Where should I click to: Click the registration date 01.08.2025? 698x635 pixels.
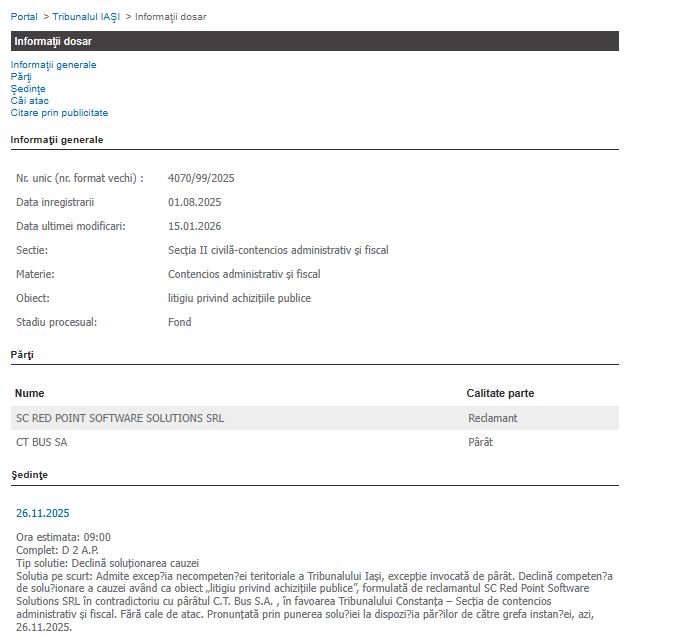(194, 202)
